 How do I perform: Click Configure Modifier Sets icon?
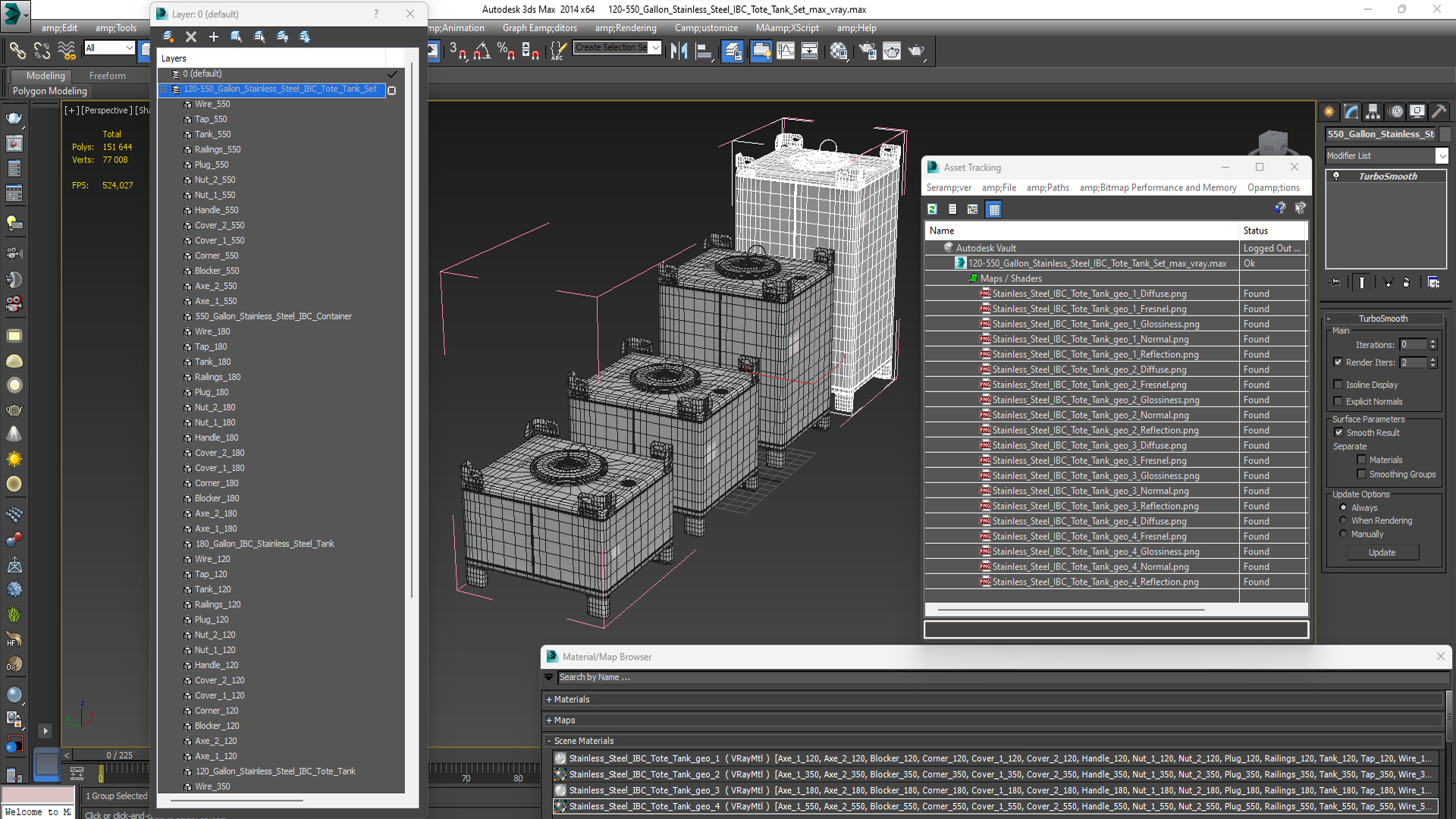click(x=1433, y=282)
